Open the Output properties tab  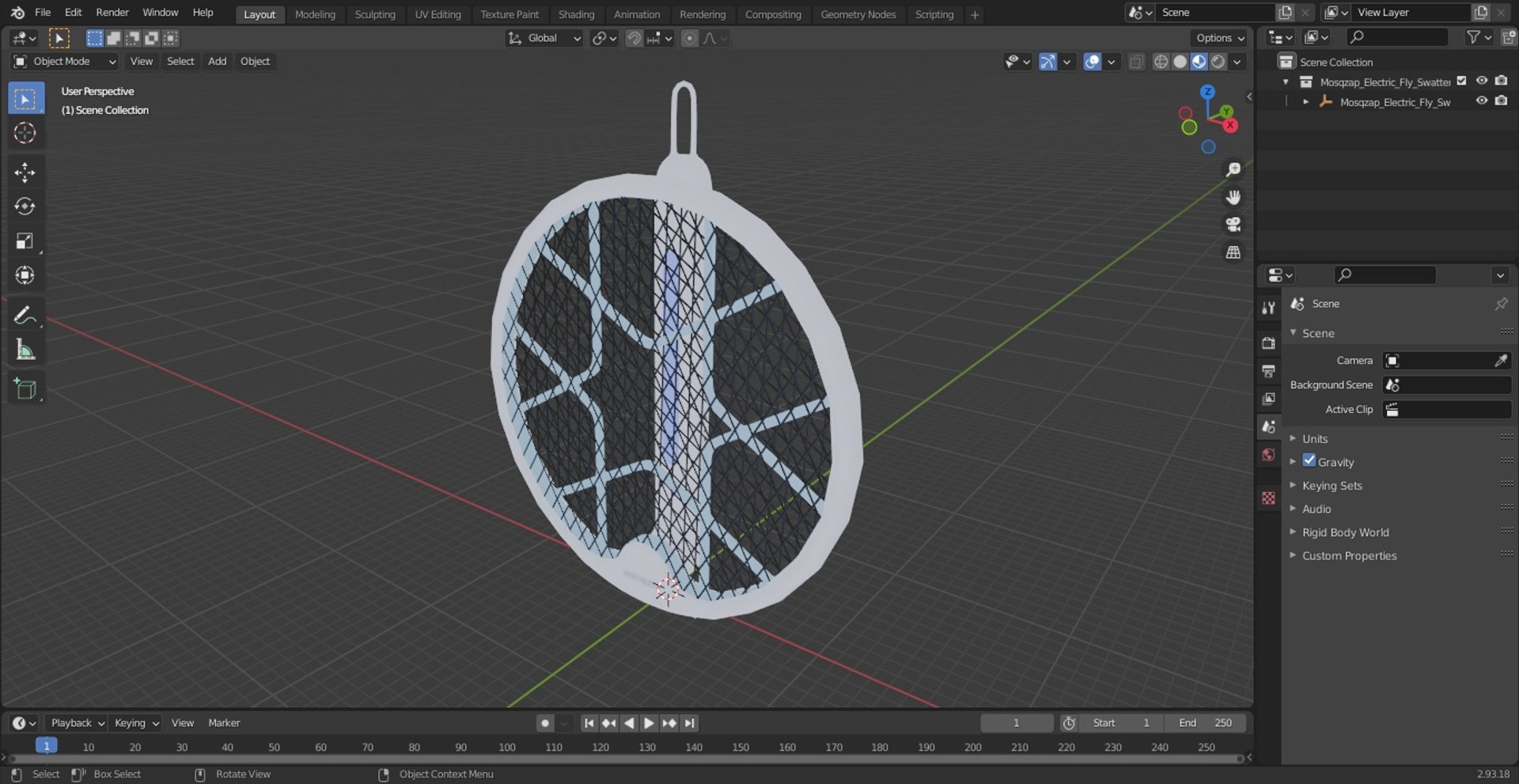pos(1268,371)
